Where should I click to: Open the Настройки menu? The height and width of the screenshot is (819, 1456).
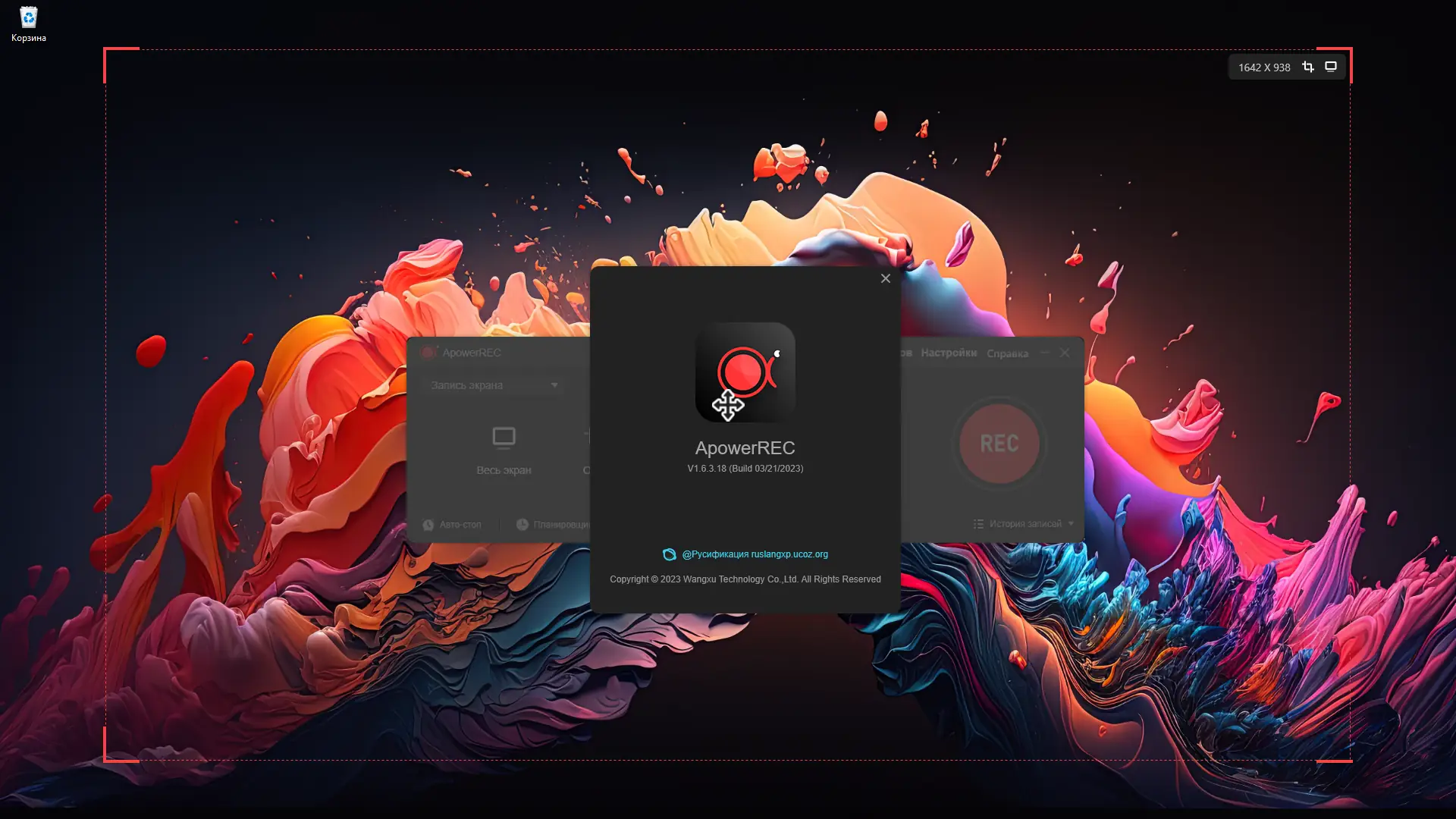coord(949,353)
